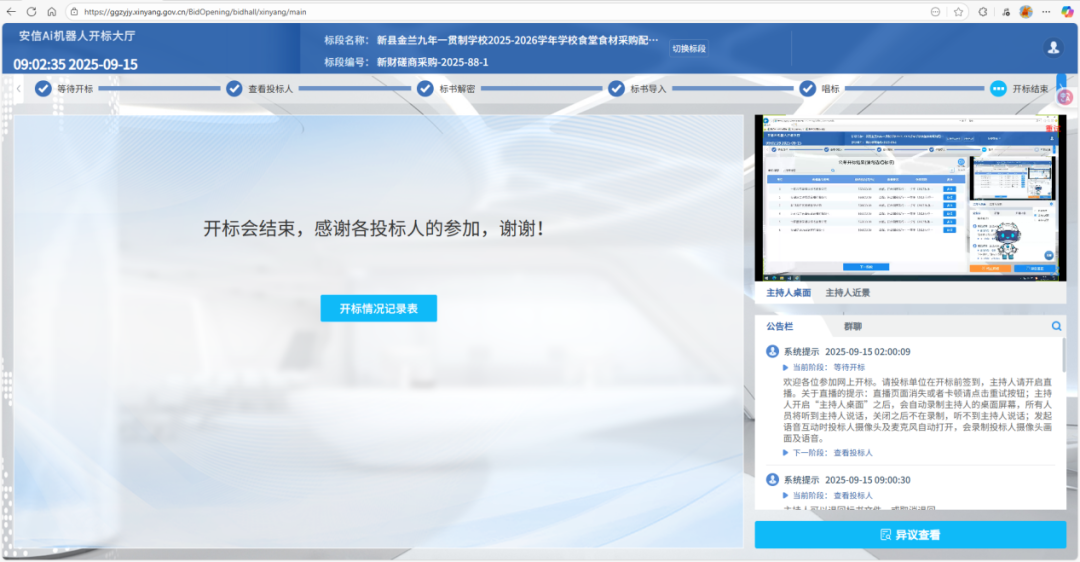Viewport: 1080px width, 562px height.
Task: Click 当前阶段: 等待开标 text
Action: click(829, 367)
